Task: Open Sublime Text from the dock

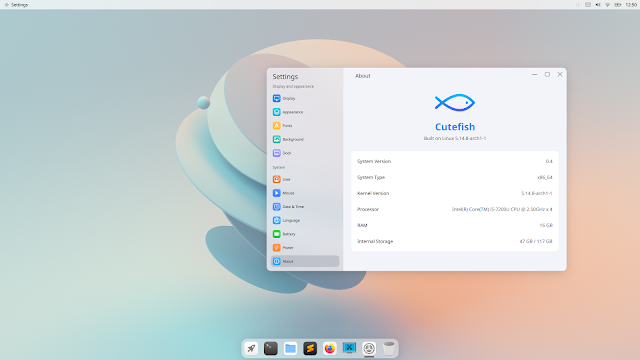Action: [x=310, y=348]
